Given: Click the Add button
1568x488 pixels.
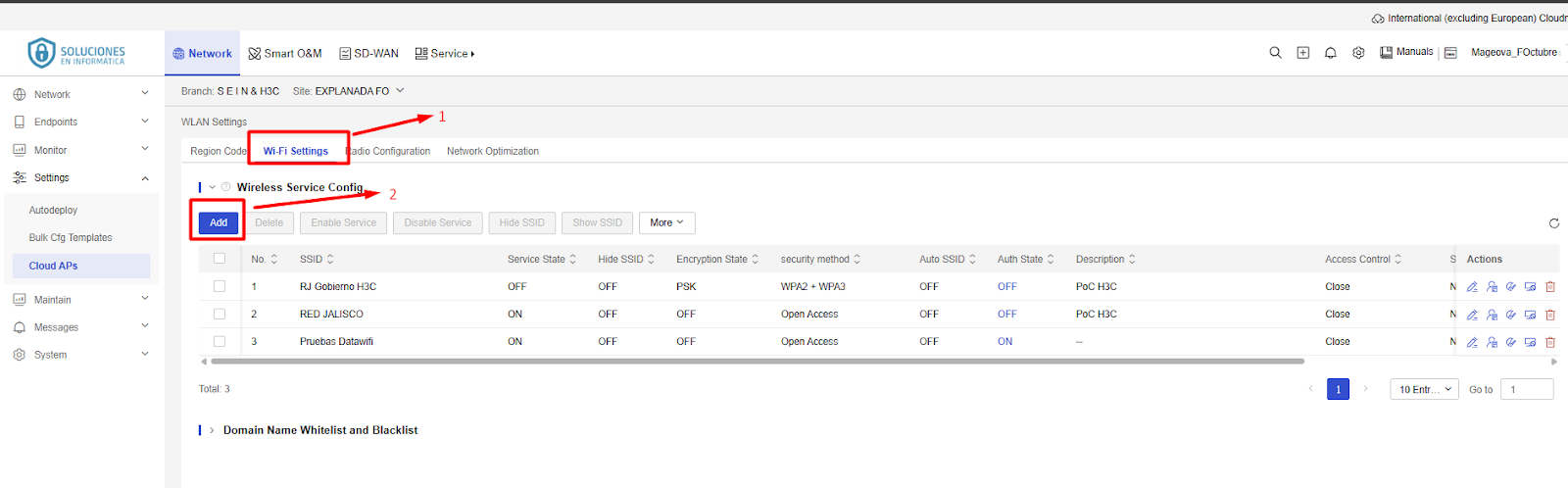Looking at the screenshot, I should point(219,223).
